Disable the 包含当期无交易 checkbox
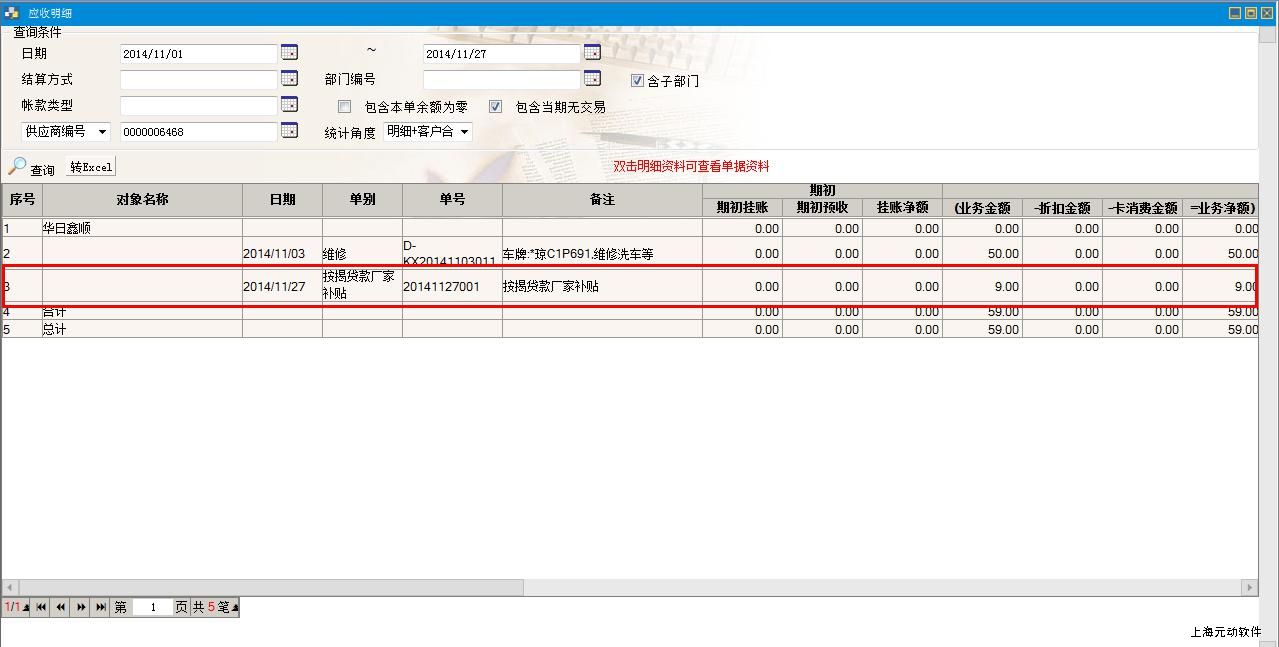The width and height of the screenshot is (1279, 647). tap(495, 106)
